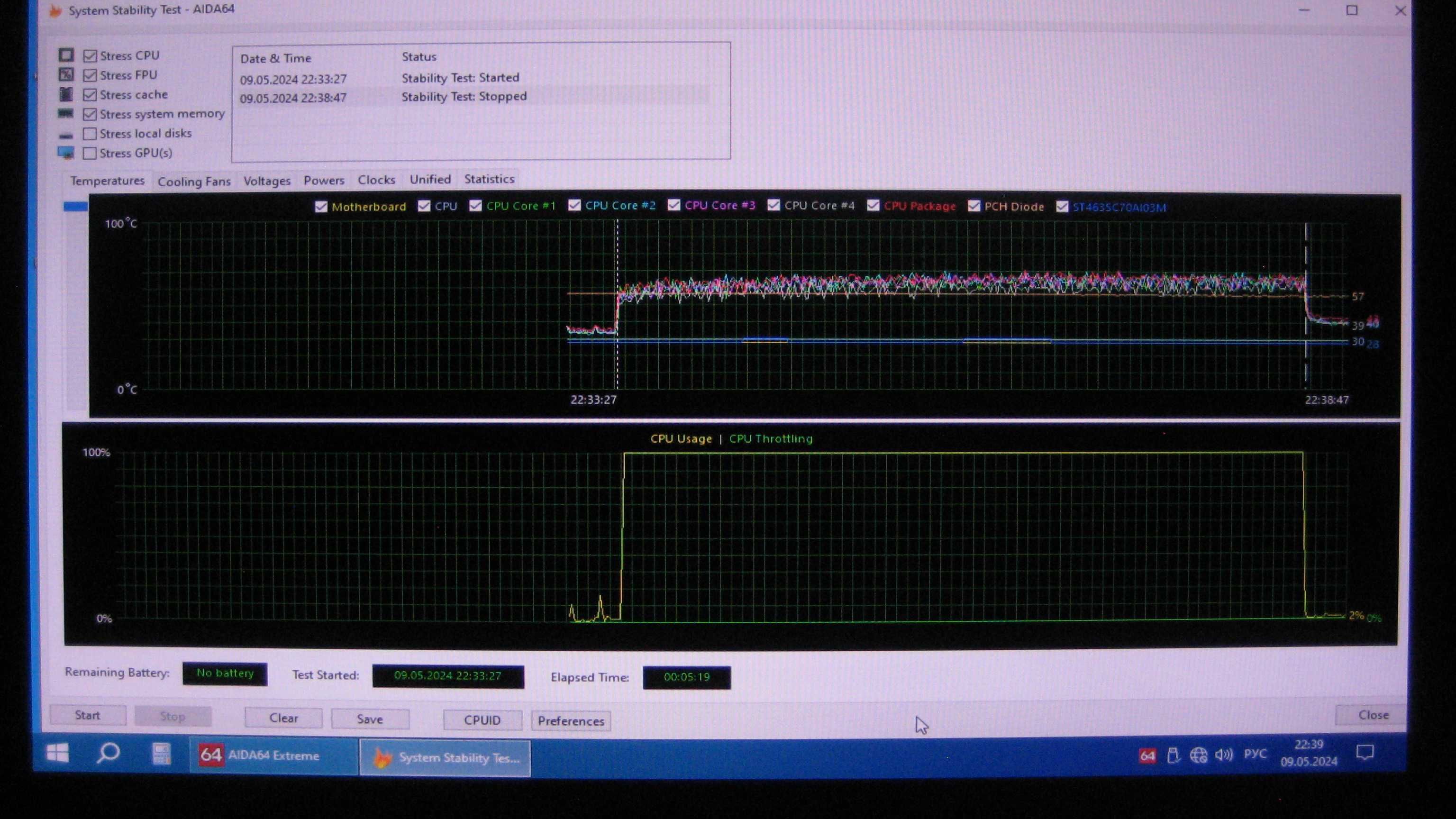Screen dimensions: 1456x819
Task: Click the 22:38:47 graph time marker
Action: (x=1327, y=400)
